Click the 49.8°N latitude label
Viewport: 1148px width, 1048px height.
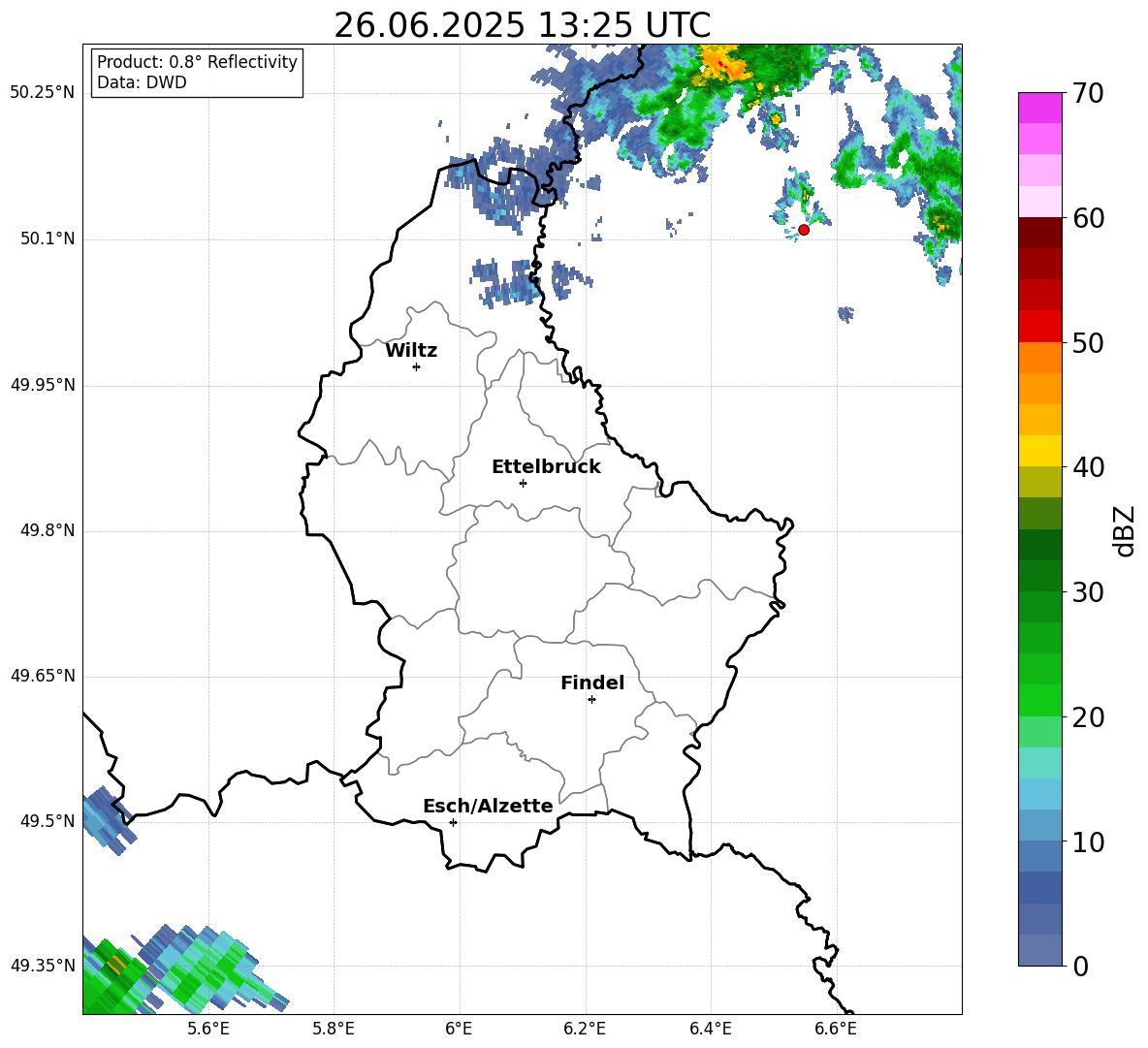[x=48, y=530]
